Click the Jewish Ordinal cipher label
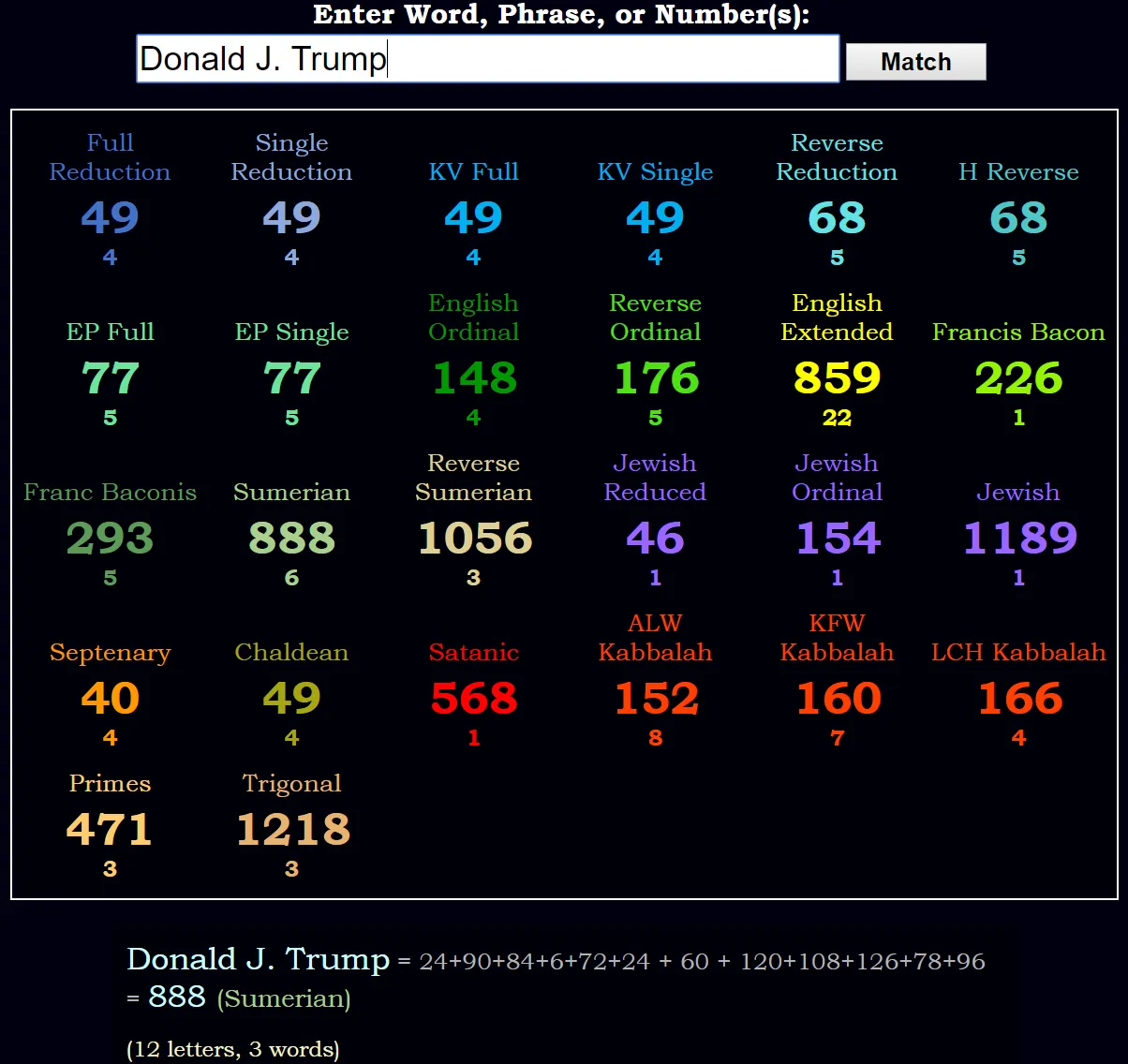Image resolution: width=1128 pixels, height=1064 pixels. click(837, 478)
